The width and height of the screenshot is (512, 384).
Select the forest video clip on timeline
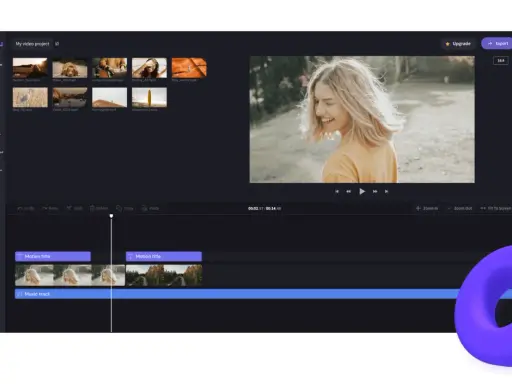(164, 275)
